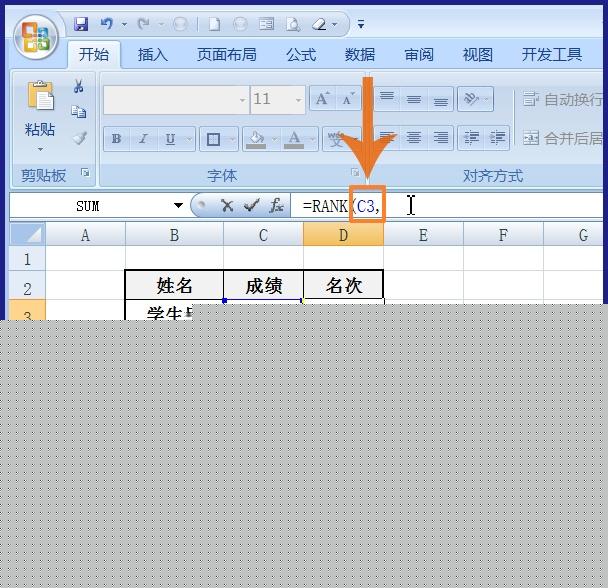
Task: Click the Select All corner box
Action: 28,234
